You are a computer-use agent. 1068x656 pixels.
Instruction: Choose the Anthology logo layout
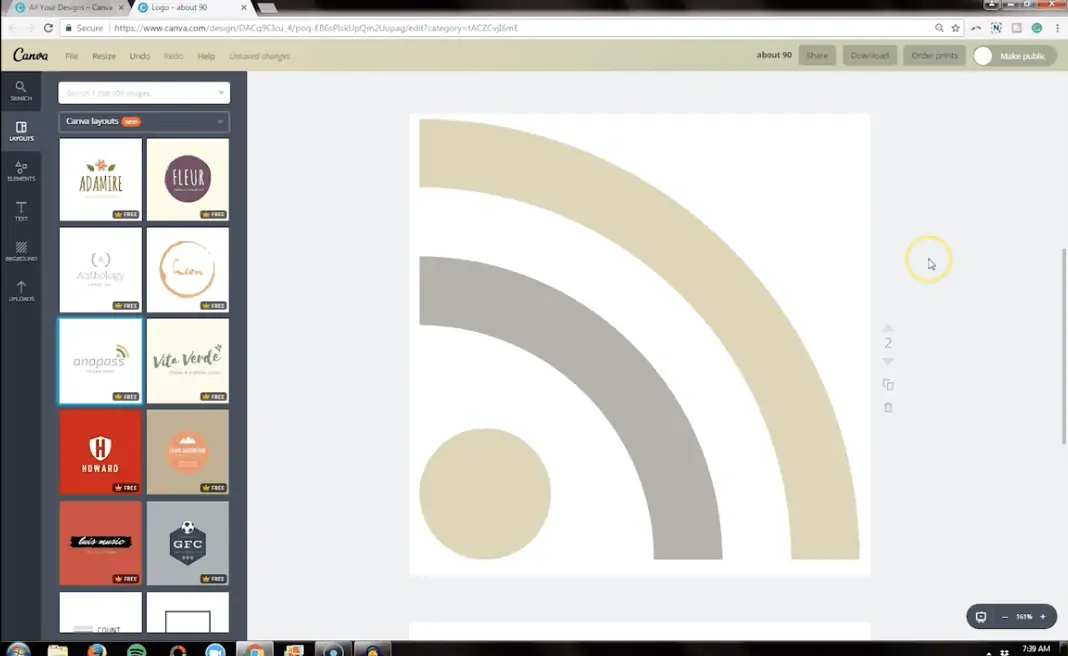tap(100, 270)
